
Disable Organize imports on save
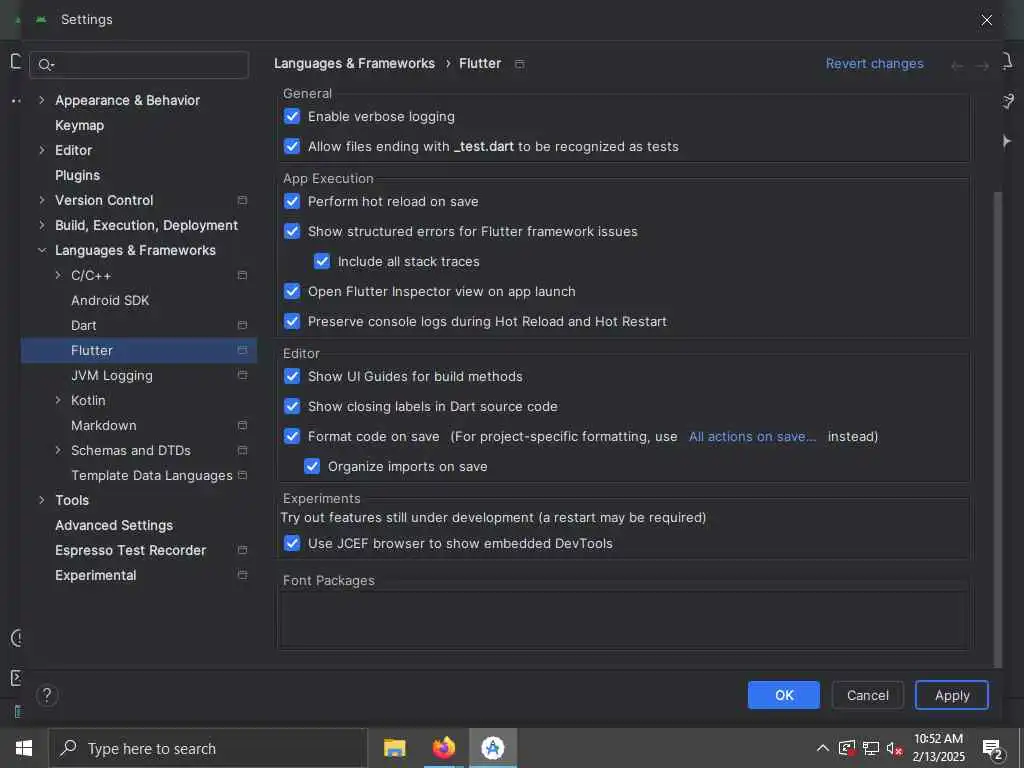[312, 466]
